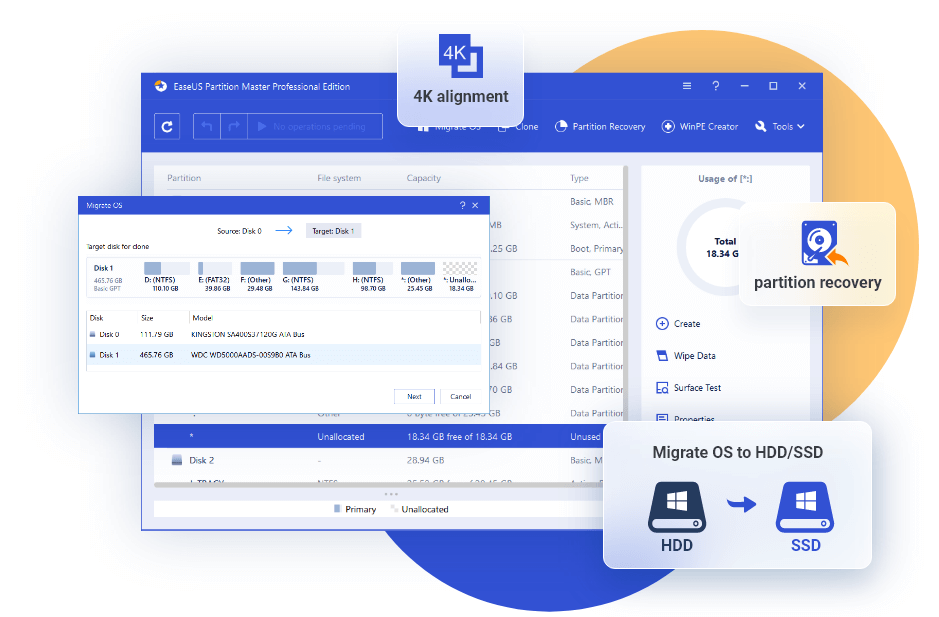Click Disk 2 entry in partition list
This screenshot has height=617, width=939.
pyautogui.click(x=200, y=460)
